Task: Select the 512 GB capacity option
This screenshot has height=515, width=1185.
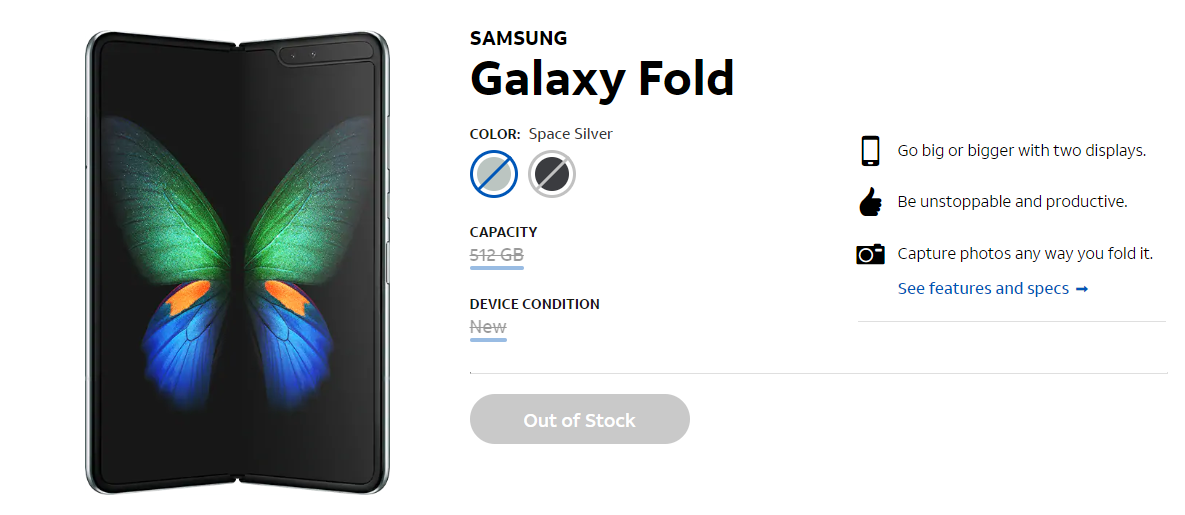Action: (496, 255)
